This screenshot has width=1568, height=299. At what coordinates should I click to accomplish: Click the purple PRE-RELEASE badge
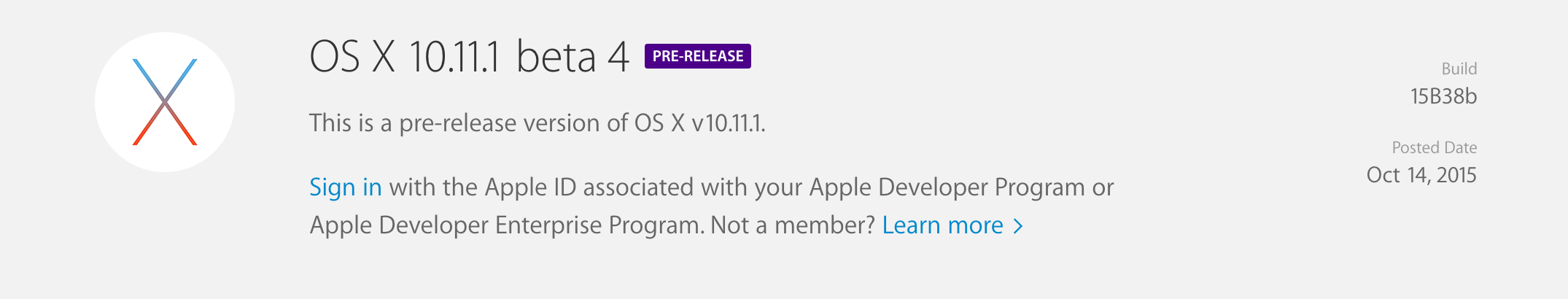(697, 56)
